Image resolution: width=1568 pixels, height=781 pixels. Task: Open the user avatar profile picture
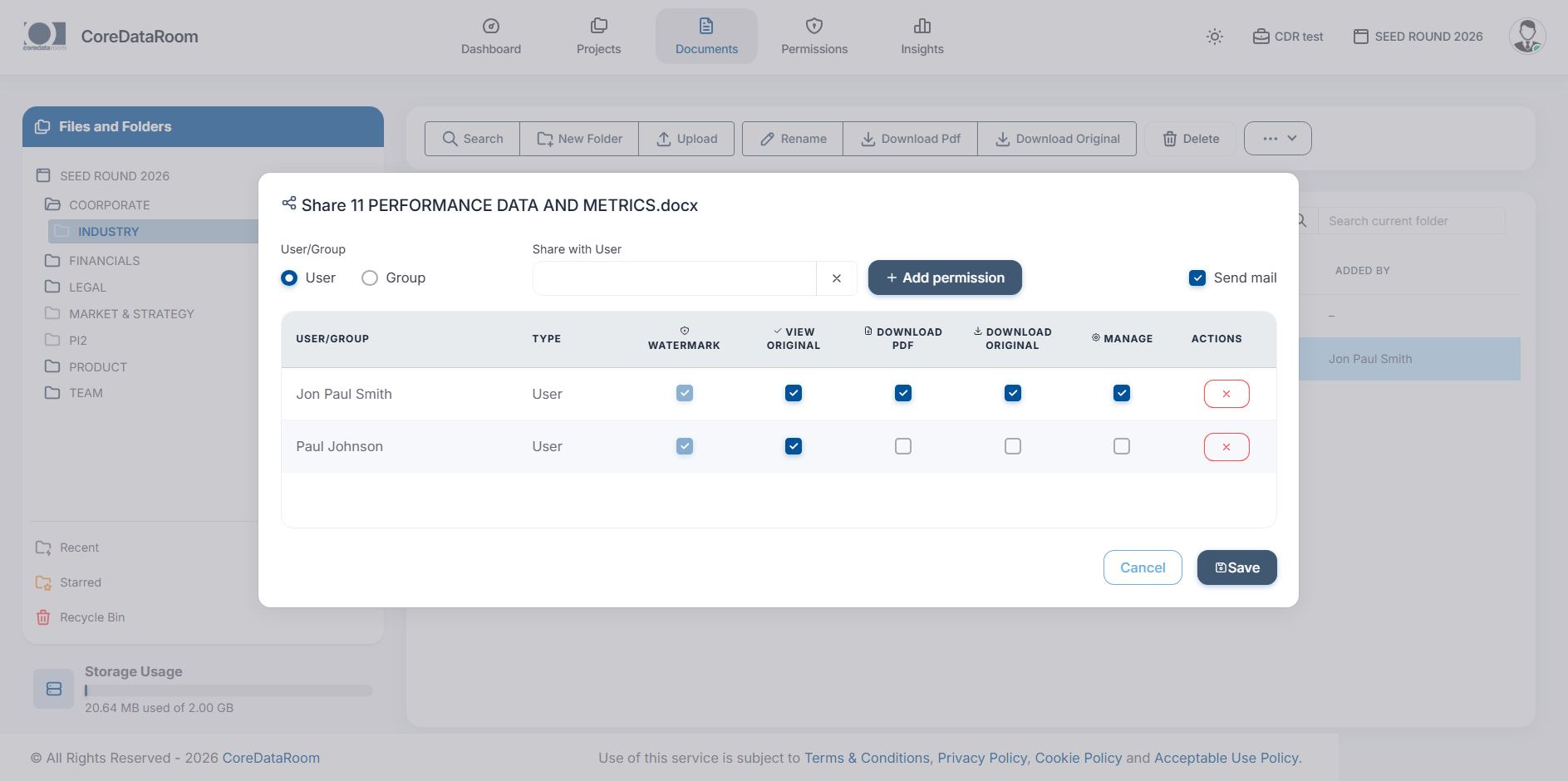point(1527,37)
